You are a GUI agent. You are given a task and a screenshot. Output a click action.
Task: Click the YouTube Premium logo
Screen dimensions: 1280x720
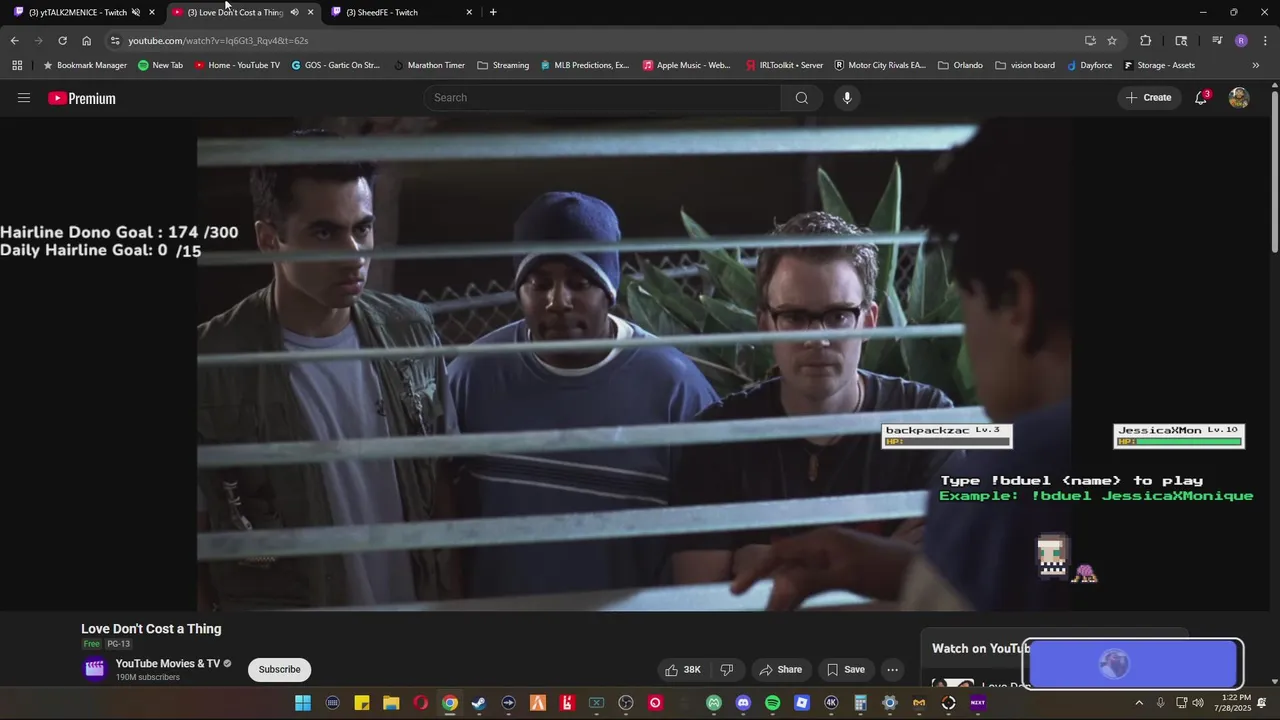(82, 98)
